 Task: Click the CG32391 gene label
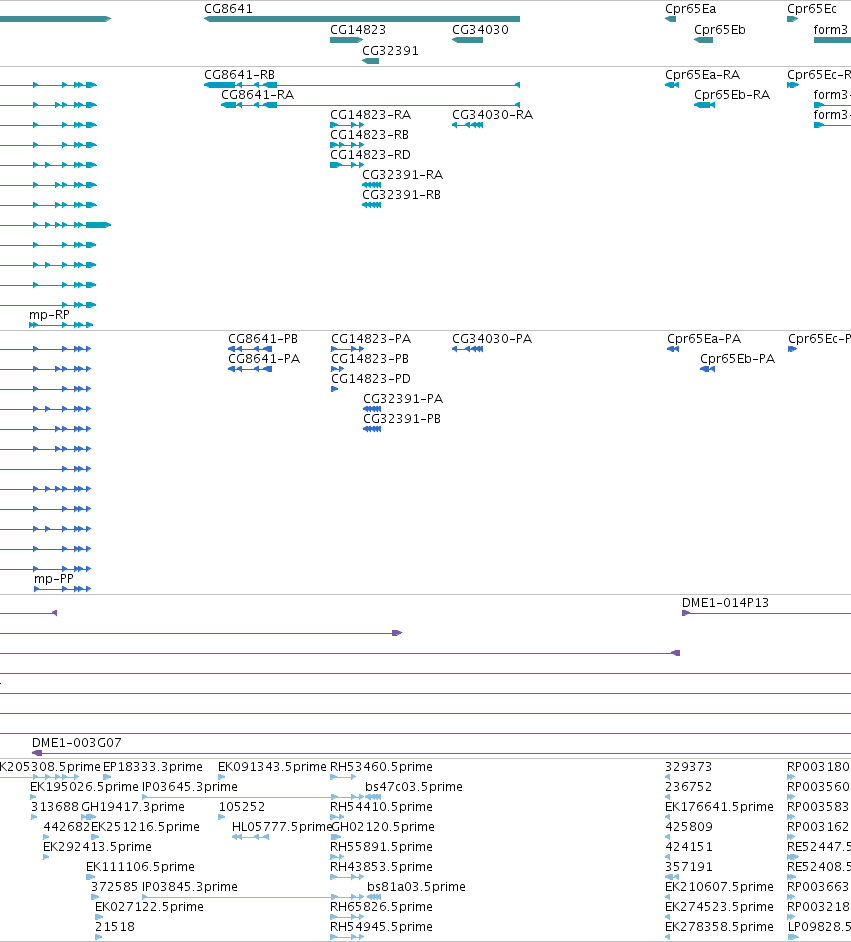tap(390, 51)
